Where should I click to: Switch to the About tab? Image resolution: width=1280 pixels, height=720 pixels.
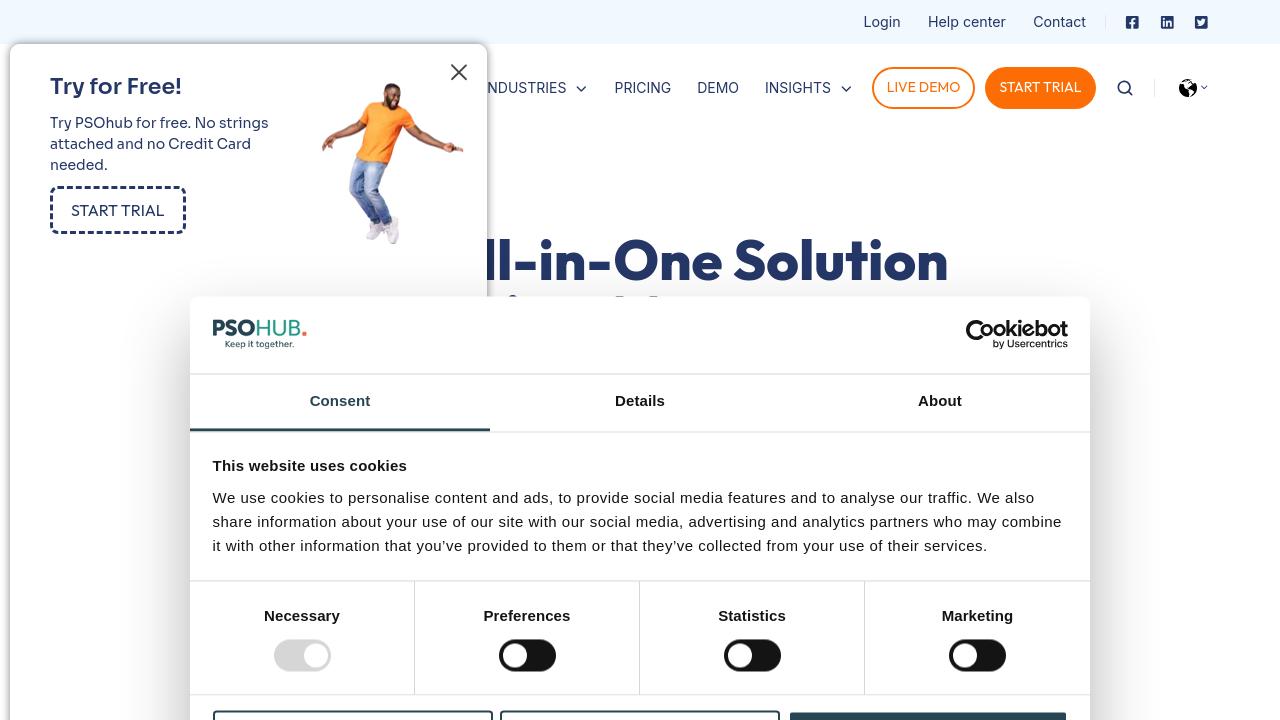point(940,402)
